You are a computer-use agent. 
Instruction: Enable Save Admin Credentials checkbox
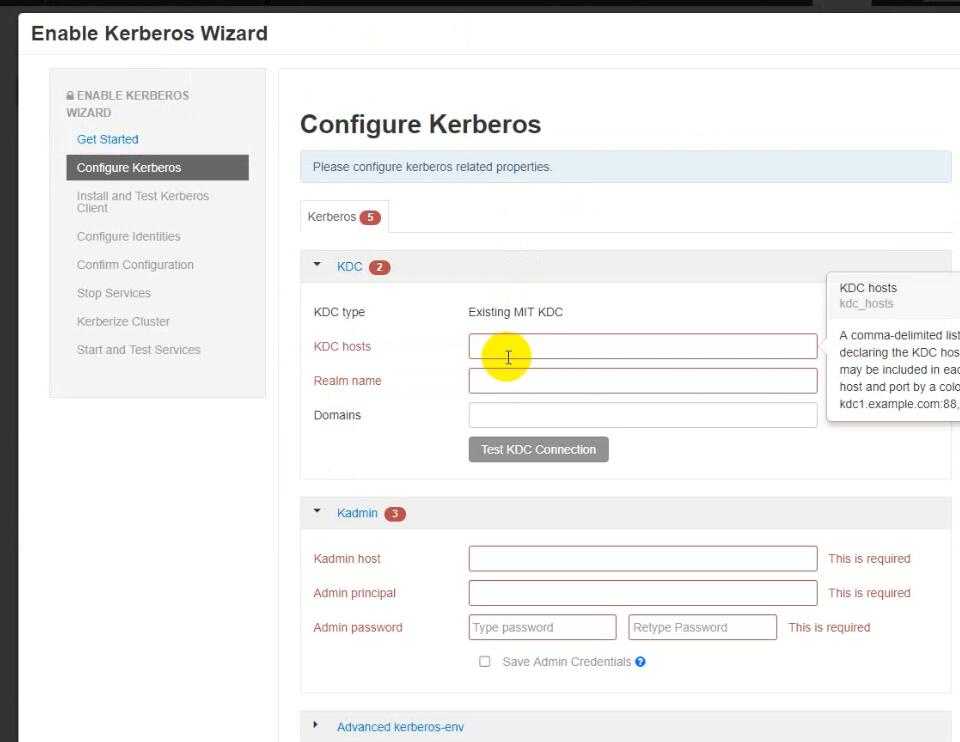point(484,661)
